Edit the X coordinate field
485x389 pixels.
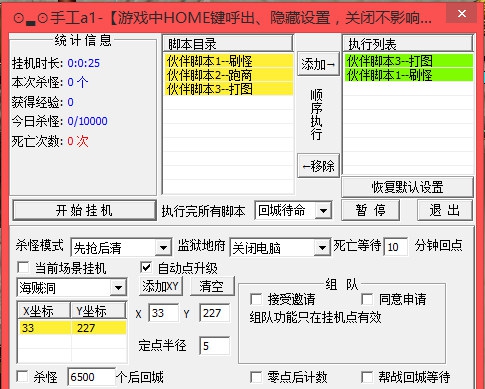tap(164, 313)
